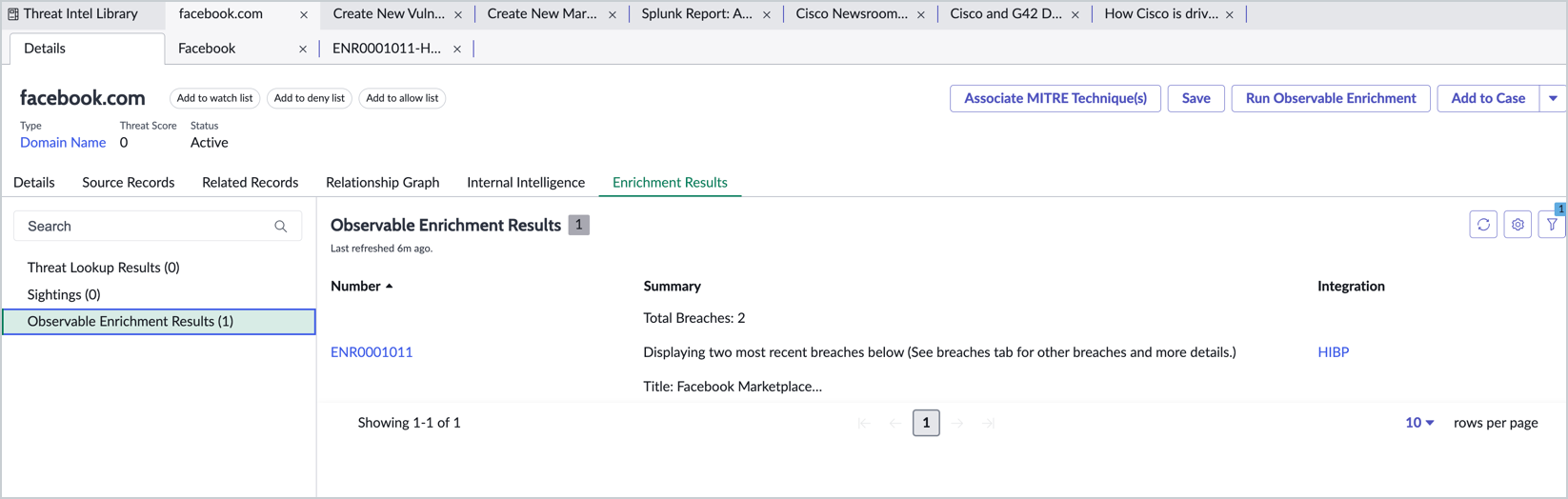Open the filter funnel icon
1568x499 pixels.
click(1552, 225)
